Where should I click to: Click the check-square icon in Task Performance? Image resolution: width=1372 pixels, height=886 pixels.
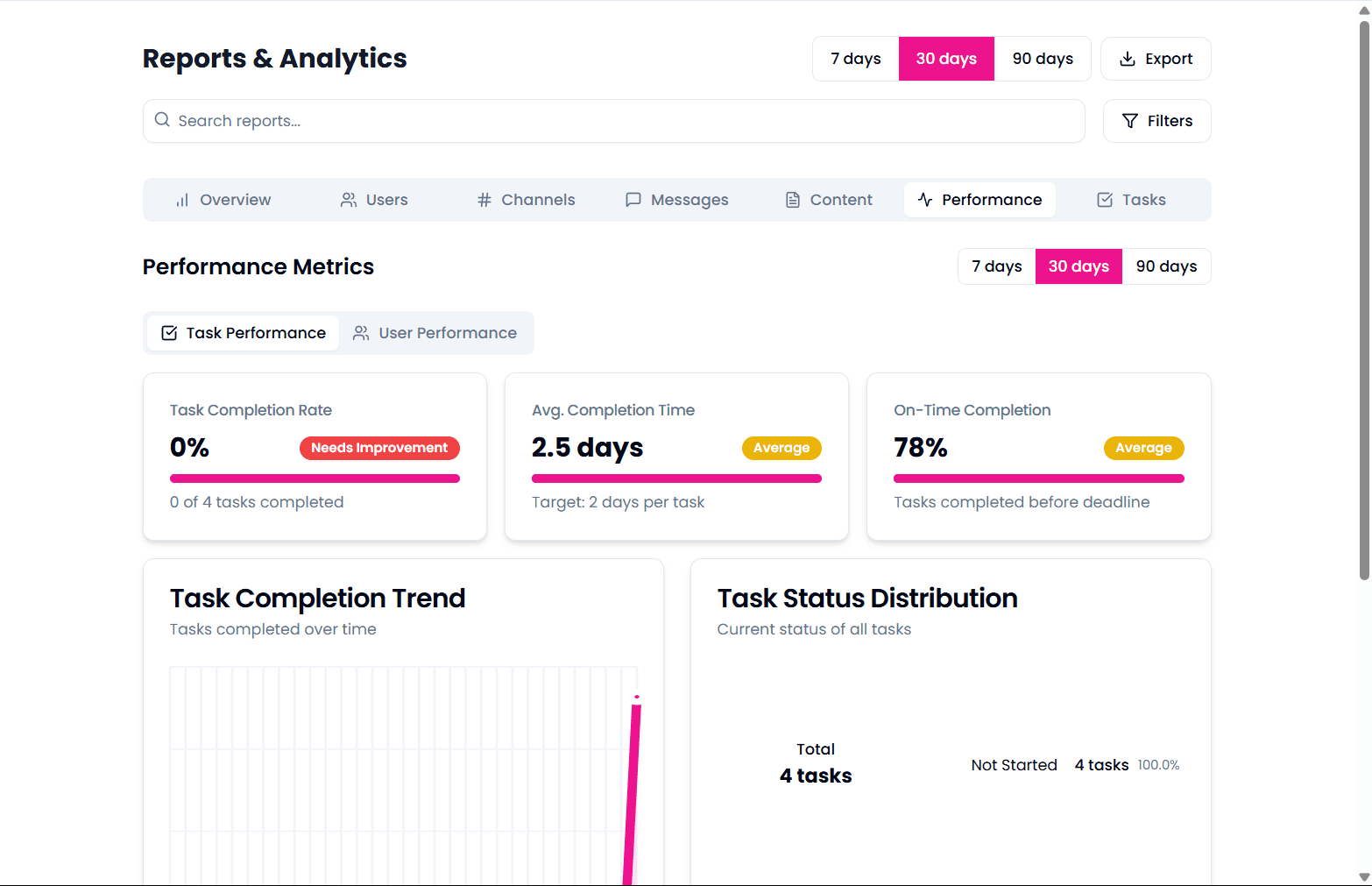pos(170,333)
